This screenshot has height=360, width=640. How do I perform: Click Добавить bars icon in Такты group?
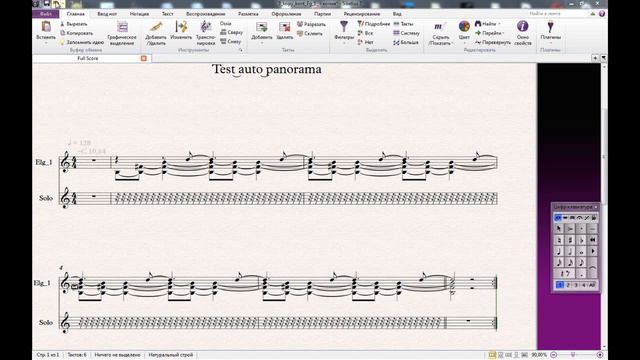[x=262, y=27]
